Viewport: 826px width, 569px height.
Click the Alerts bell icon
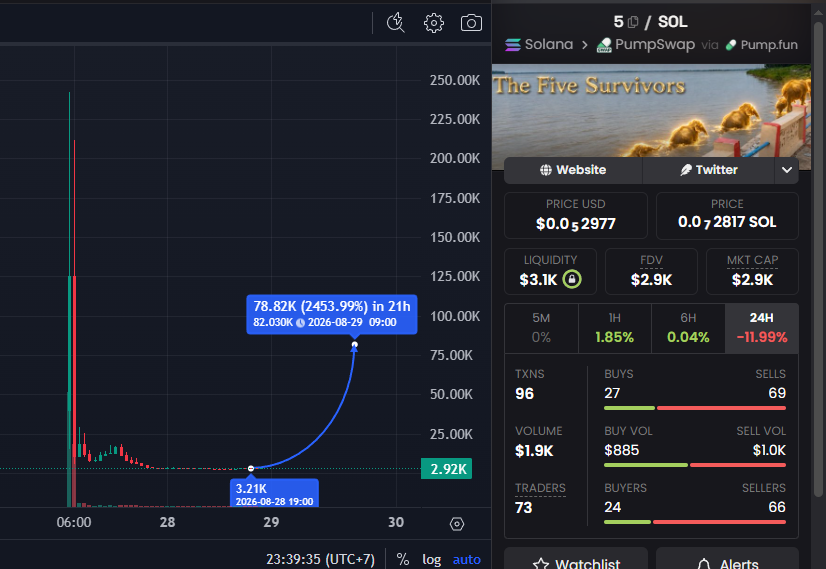[x=704, y=564]
